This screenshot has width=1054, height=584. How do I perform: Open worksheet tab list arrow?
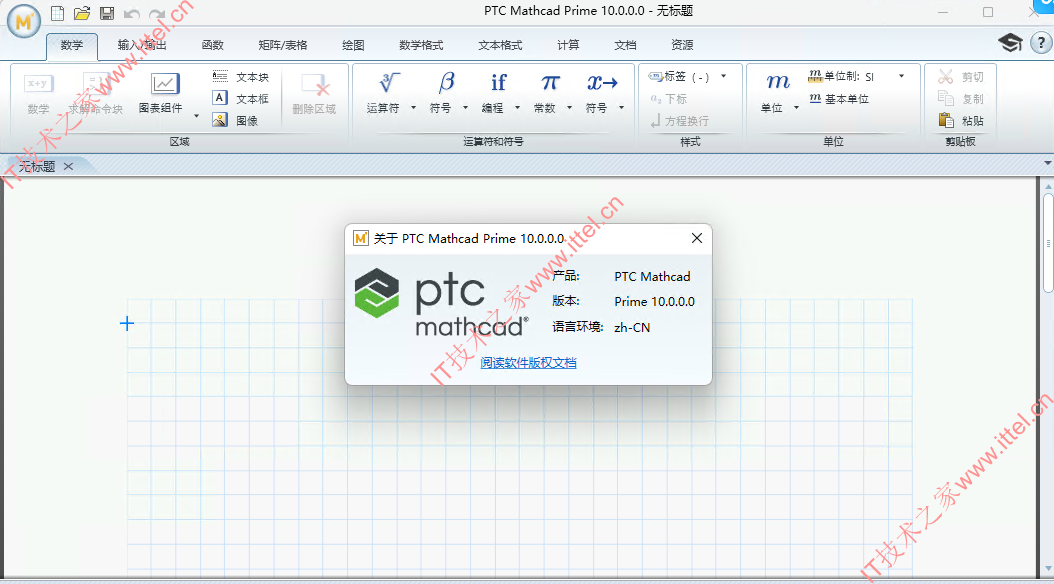click(x=1047, y=163)
